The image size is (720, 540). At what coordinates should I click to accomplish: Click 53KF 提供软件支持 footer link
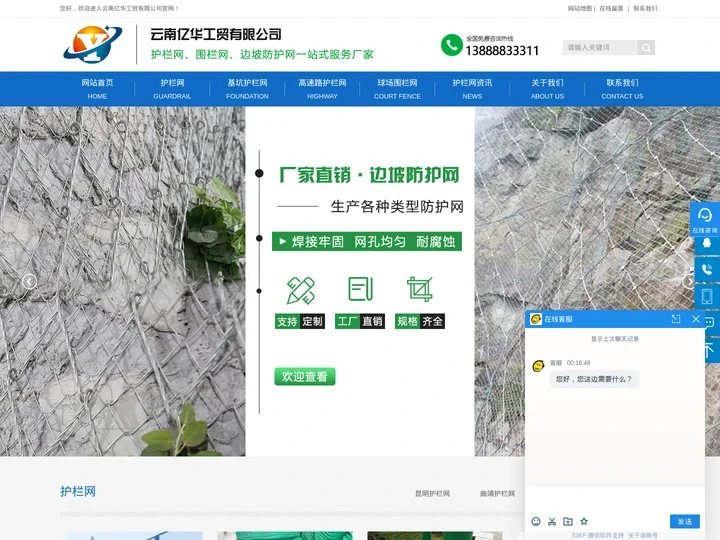tap(597, 535)
